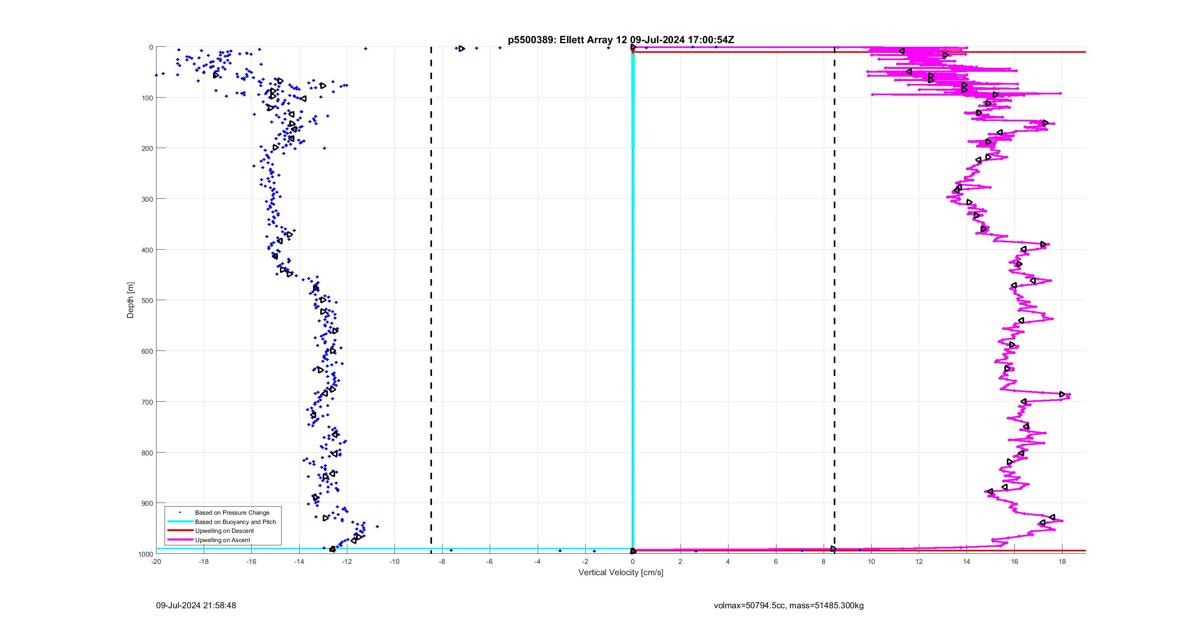The image size is (1200, 622).
Task: Click velocity axis tick '2'
Action: pos(680,561)
